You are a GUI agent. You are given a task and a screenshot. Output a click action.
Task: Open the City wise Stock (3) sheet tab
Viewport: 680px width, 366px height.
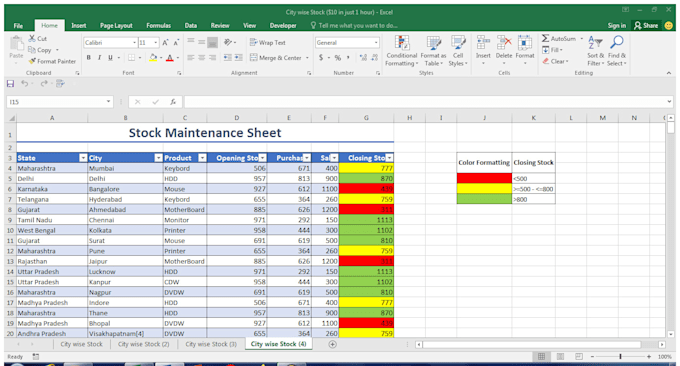[211, 344]
